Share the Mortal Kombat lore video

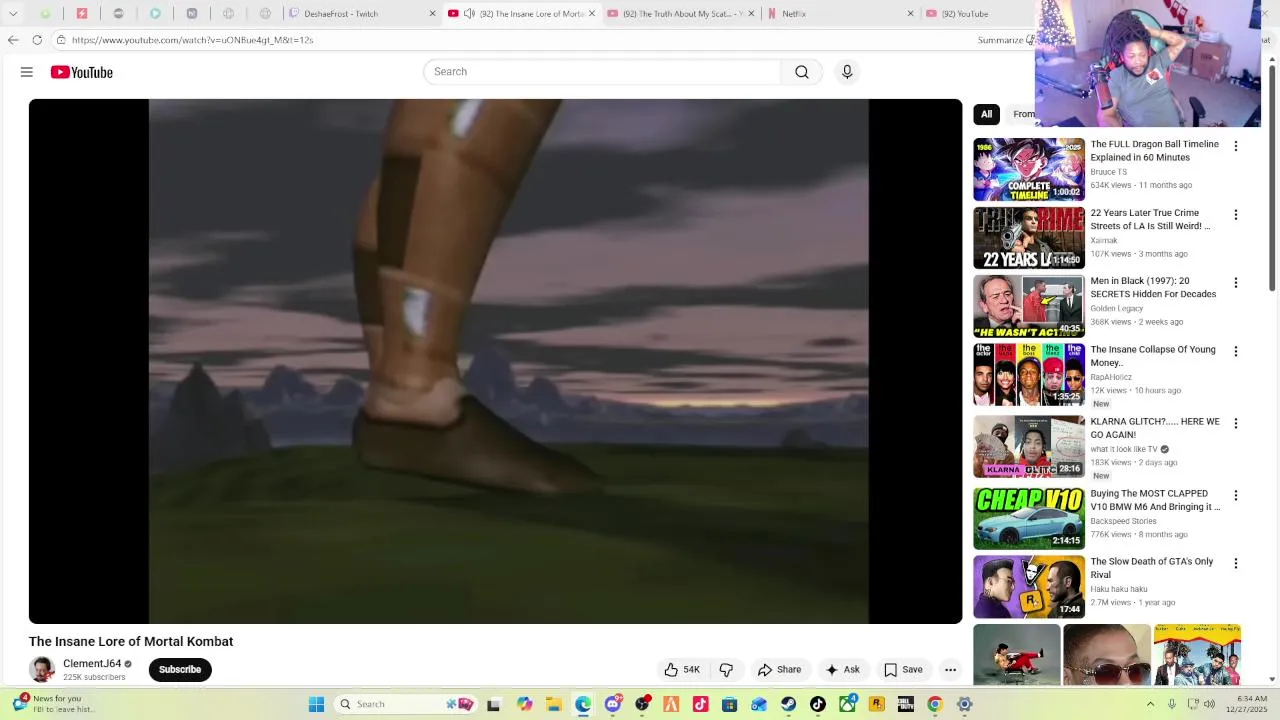pos(779,670)
